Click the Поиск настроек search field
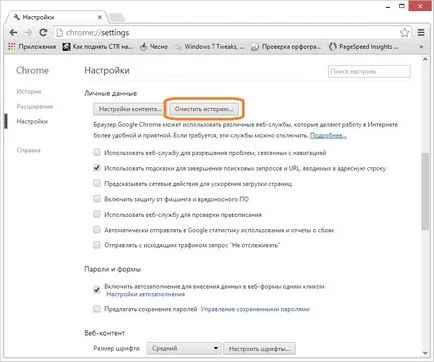 369,71
